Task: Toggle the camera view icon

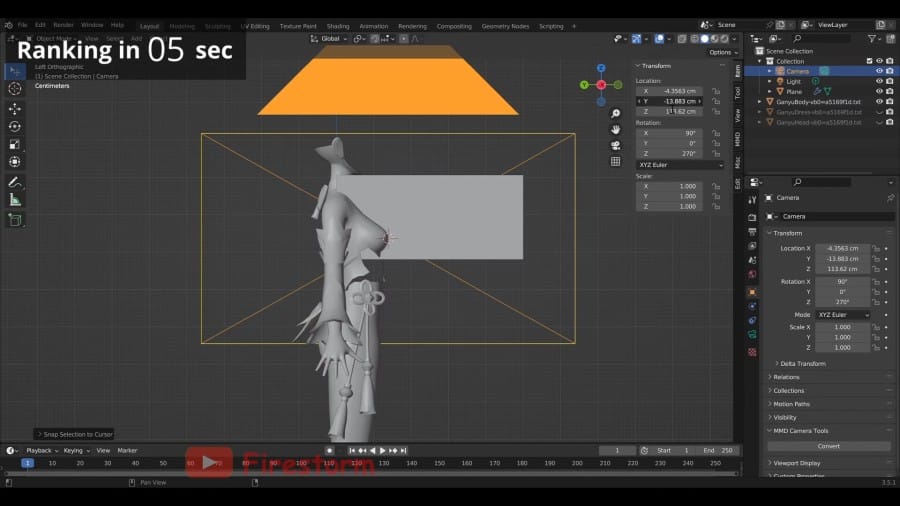Action: coord(615,146)
